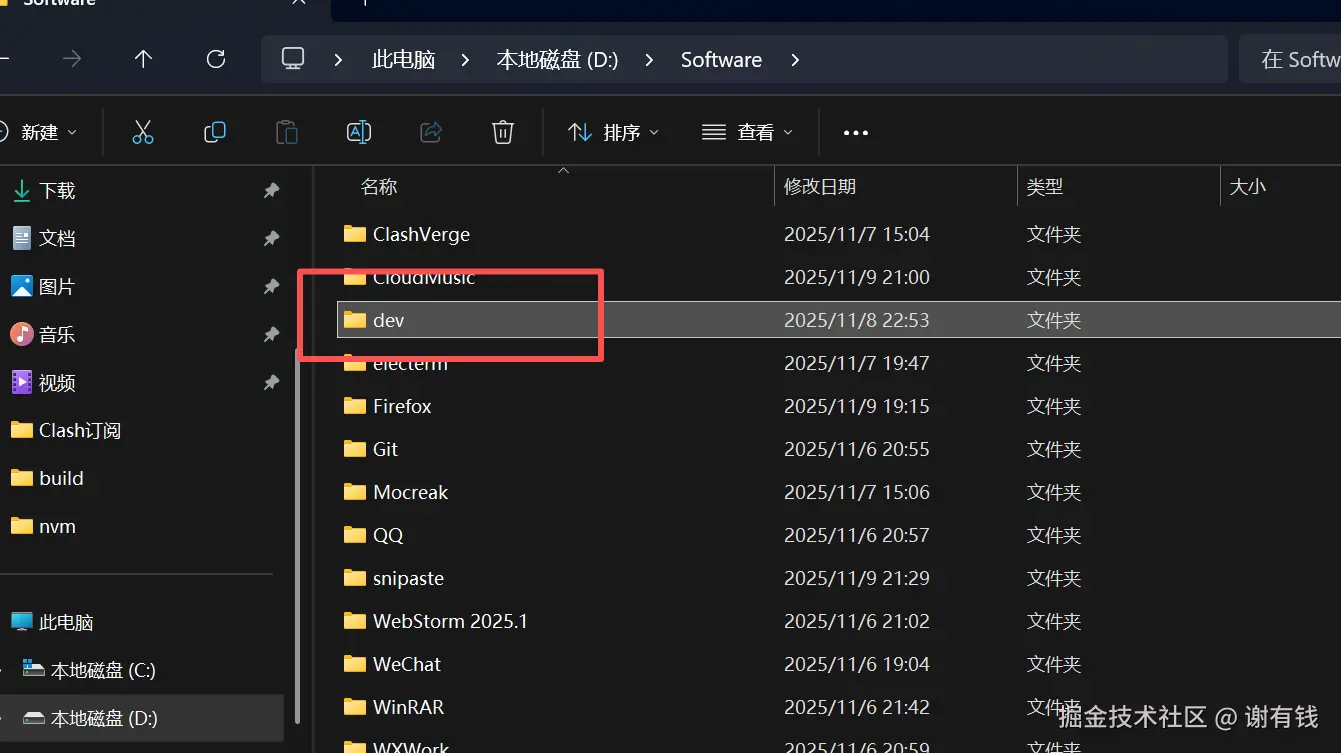Select the snipaste folder
The height and width of the screenshot is (753, 1341).
click(408, 578)
